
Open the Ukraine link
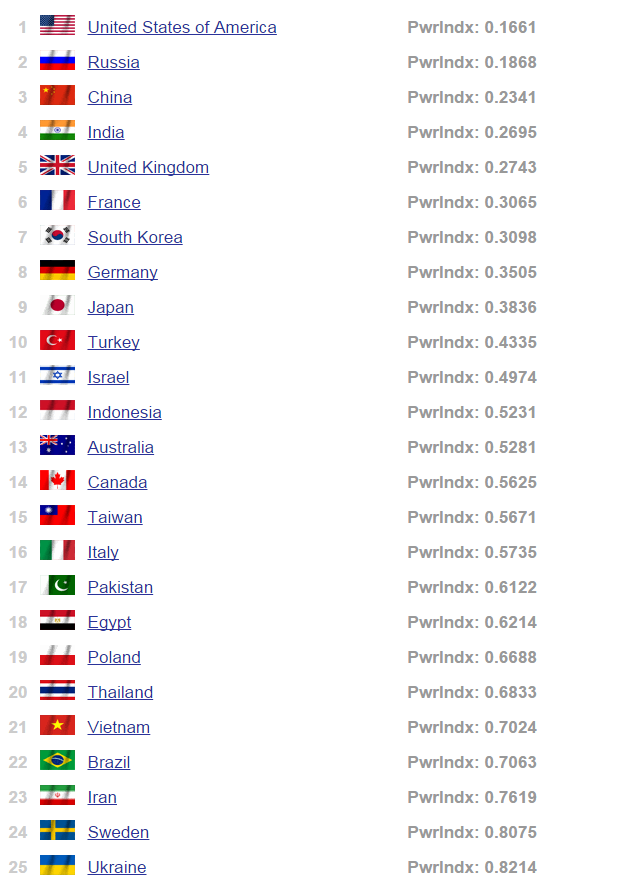tap(117, 867)
